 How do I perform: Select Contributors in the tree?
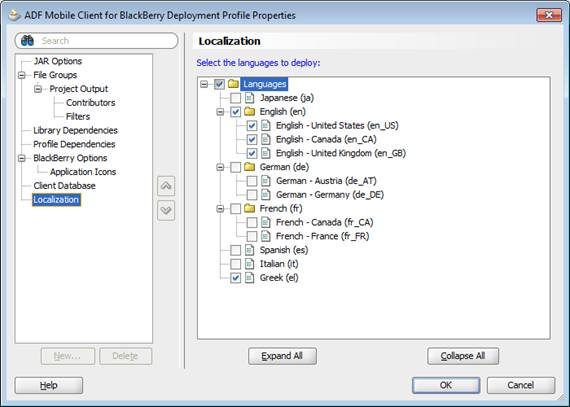pyautogui.click(x=91, y=103)
